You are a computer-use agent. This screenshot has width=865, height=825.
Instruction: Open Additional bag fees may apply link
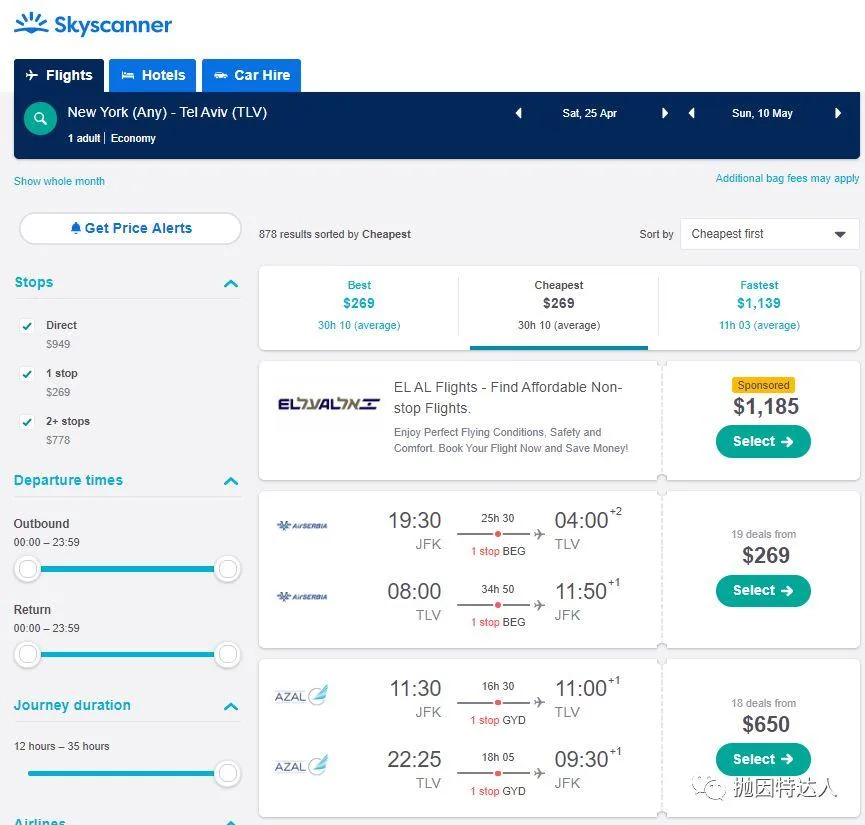pos(787,178)
